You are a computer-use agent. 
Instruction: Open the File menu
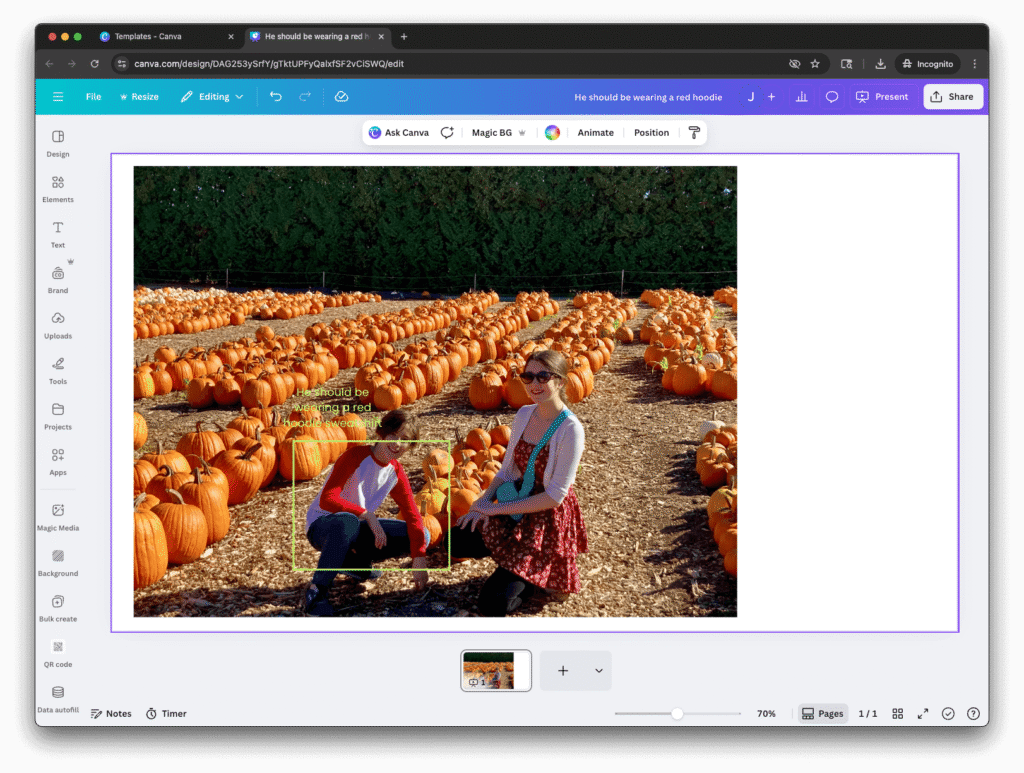coord(93,96)
